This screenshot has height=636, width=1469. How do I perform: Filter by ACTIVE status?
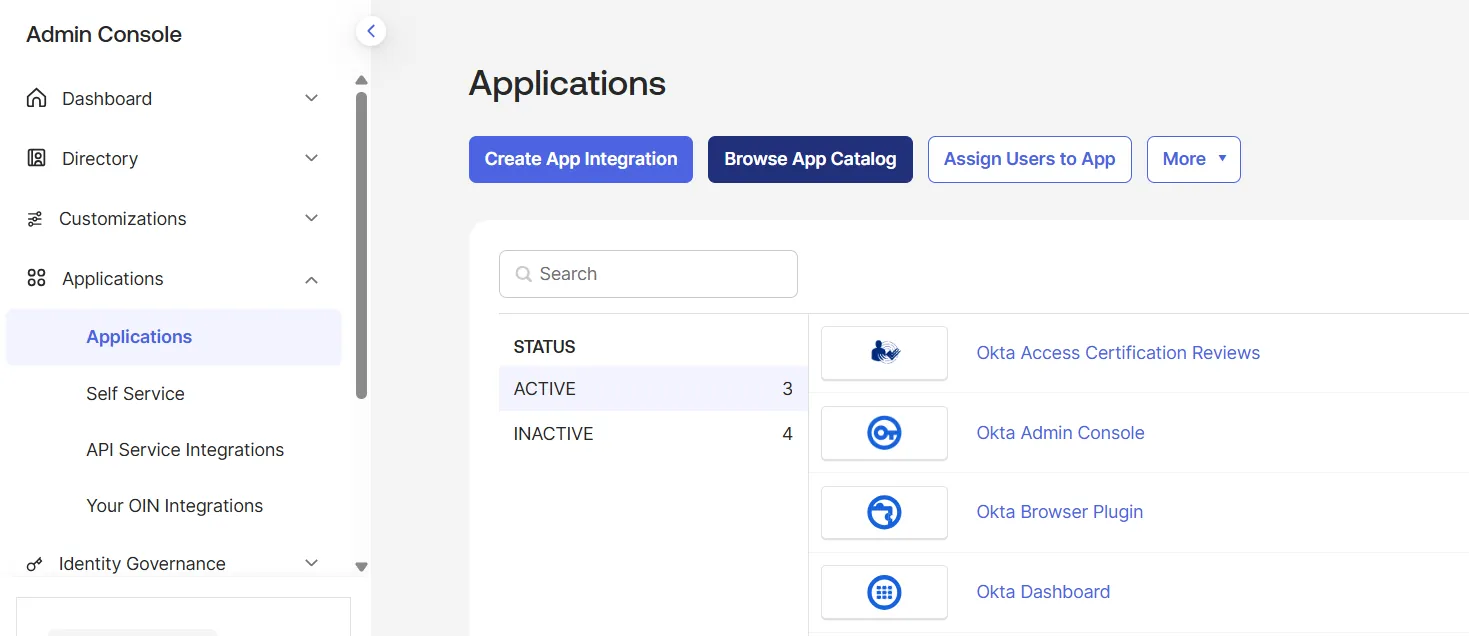point(653,389)
